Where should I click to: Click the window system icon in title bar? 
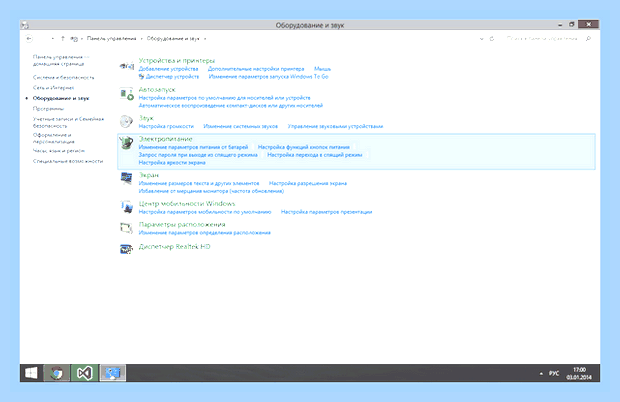click(25, 25)
